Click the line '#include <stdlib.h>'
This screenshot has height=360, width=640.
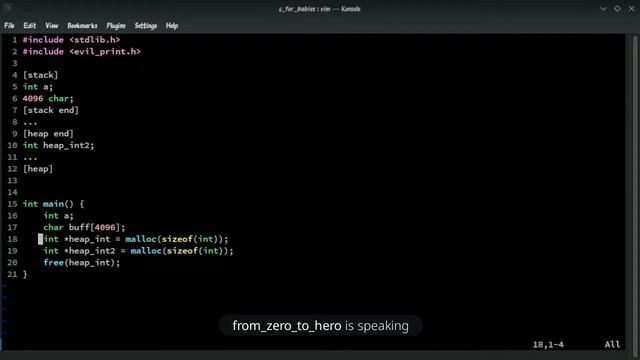[71, 40]
